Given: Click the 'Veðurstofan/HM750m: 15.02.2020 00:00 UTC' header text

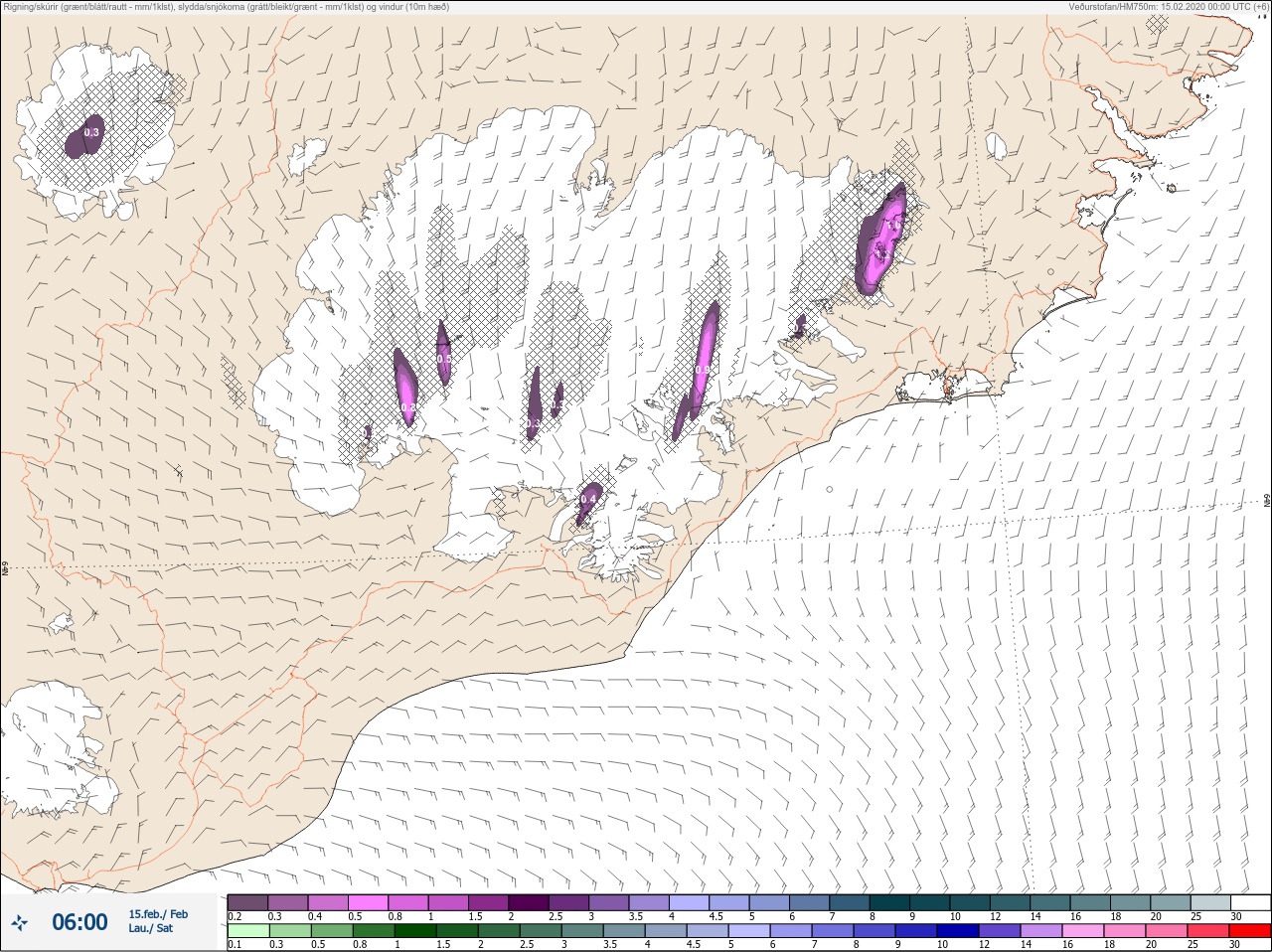Looking at the screenshot, I should (1169, 7).
